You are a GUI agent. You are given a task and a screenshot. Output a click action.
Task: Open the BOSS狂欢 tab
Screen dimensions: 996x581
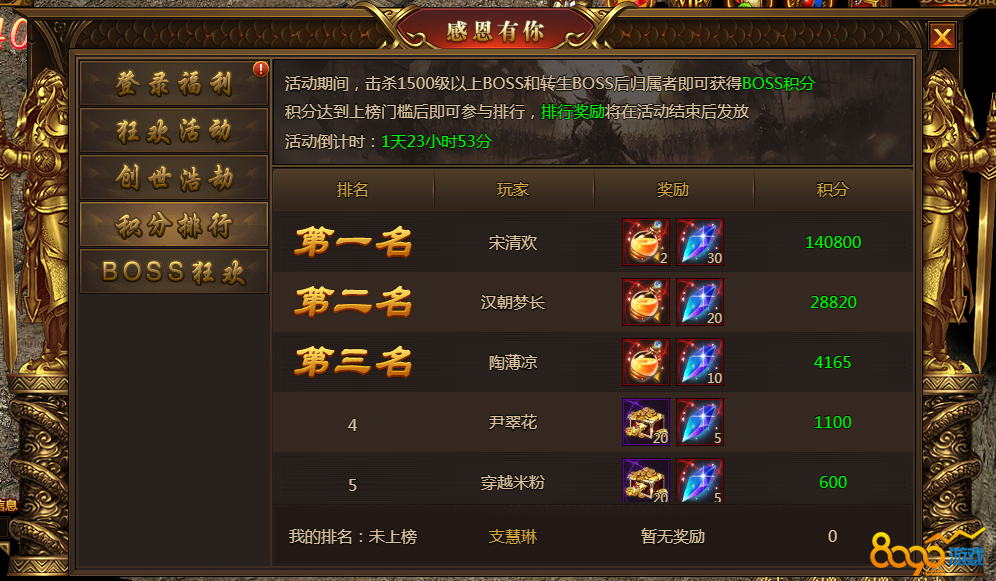click(x=174, y=271)
